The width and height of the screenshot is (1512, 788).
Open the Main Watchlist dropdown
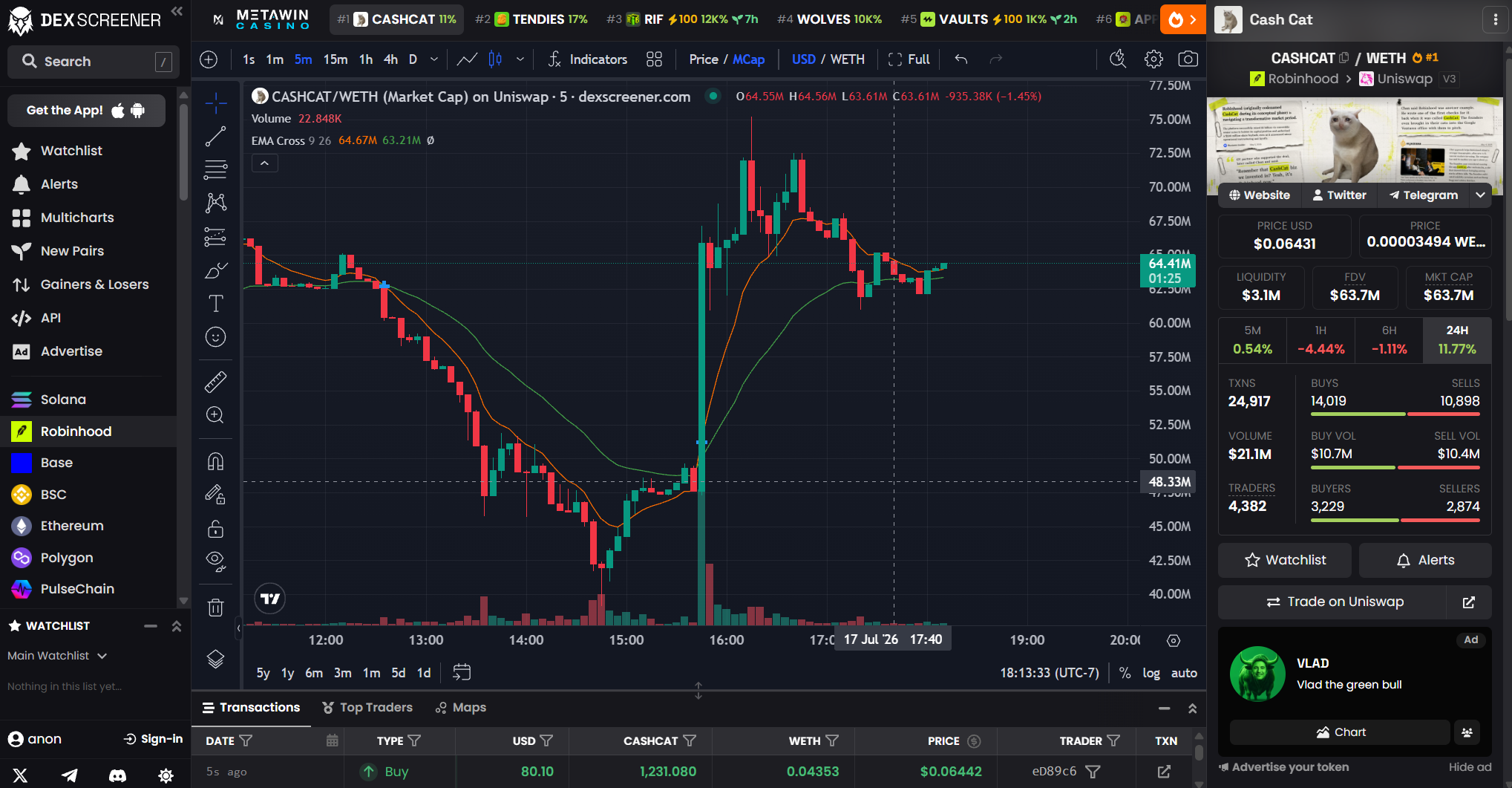click(57, 656)
